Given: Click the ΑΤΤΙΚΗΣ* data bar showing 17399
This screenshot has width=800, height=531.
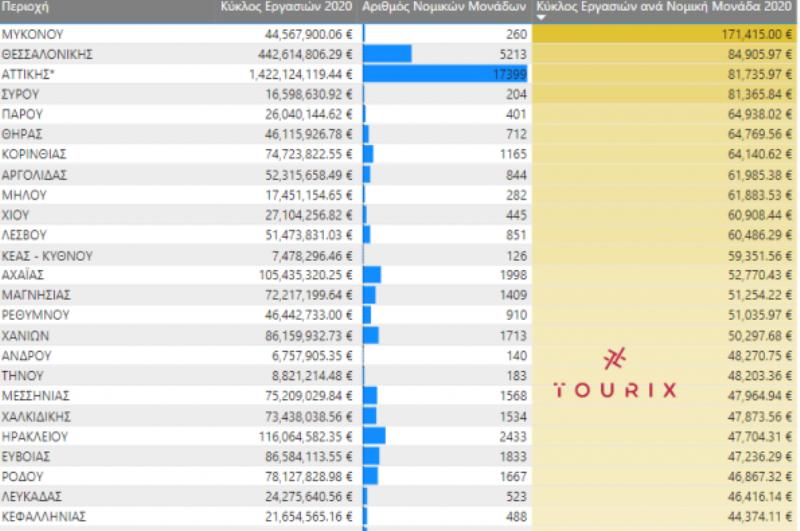Looking at the screenshot, I should [445, 74].
